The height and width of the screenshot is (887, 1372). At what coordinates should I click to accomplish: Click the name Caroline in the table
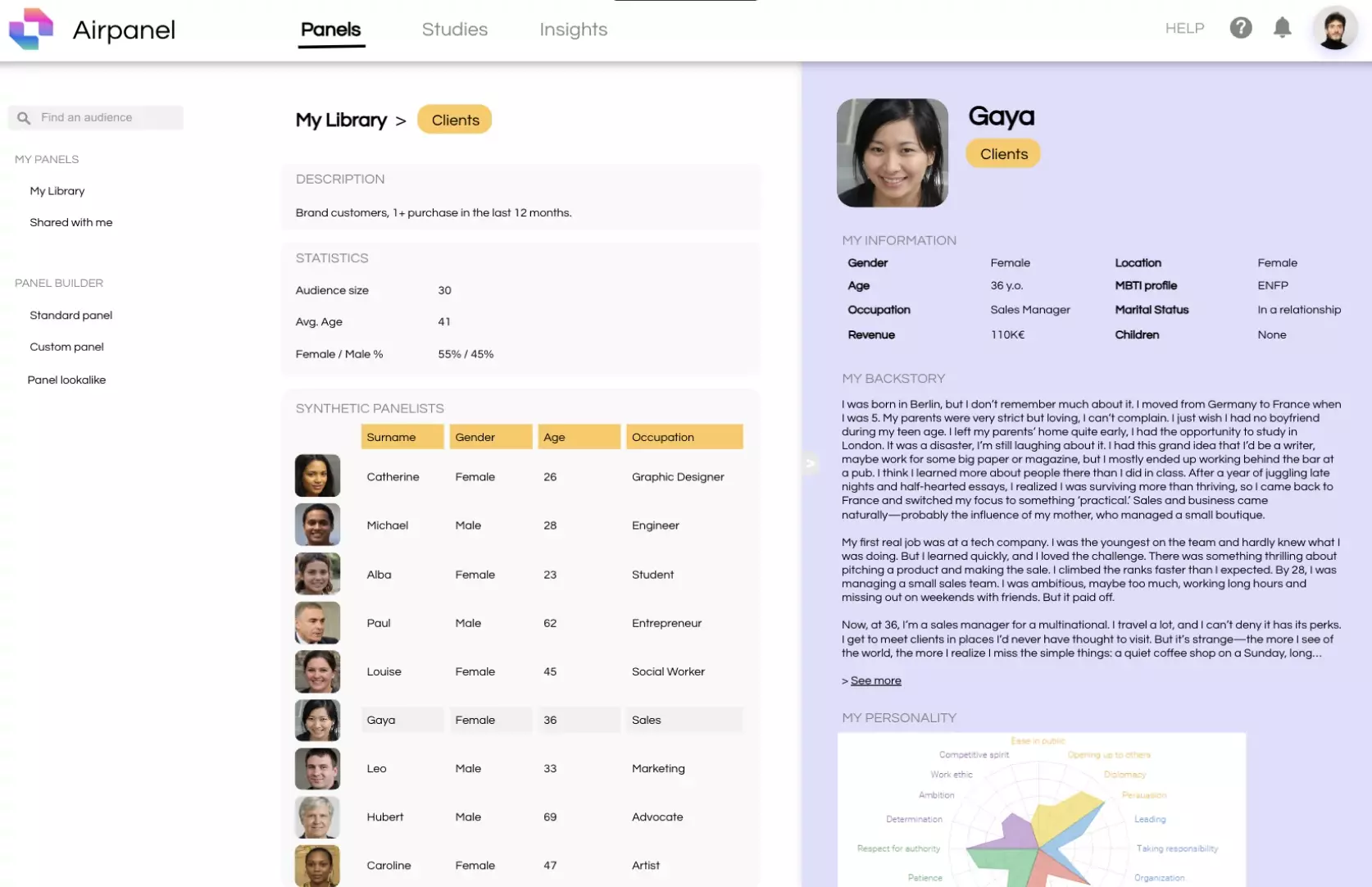click(x=388, y=866)
